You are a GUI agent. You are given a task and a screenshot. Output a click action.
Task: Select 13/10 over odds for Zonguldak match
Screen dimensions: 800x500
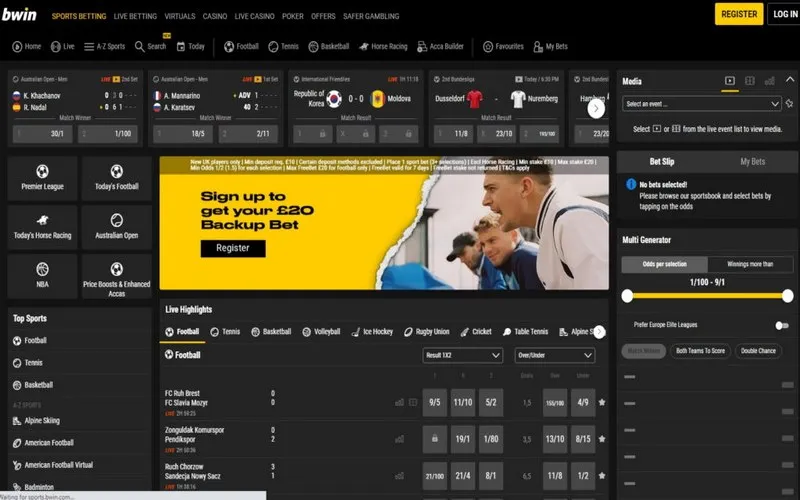point(555,439)
